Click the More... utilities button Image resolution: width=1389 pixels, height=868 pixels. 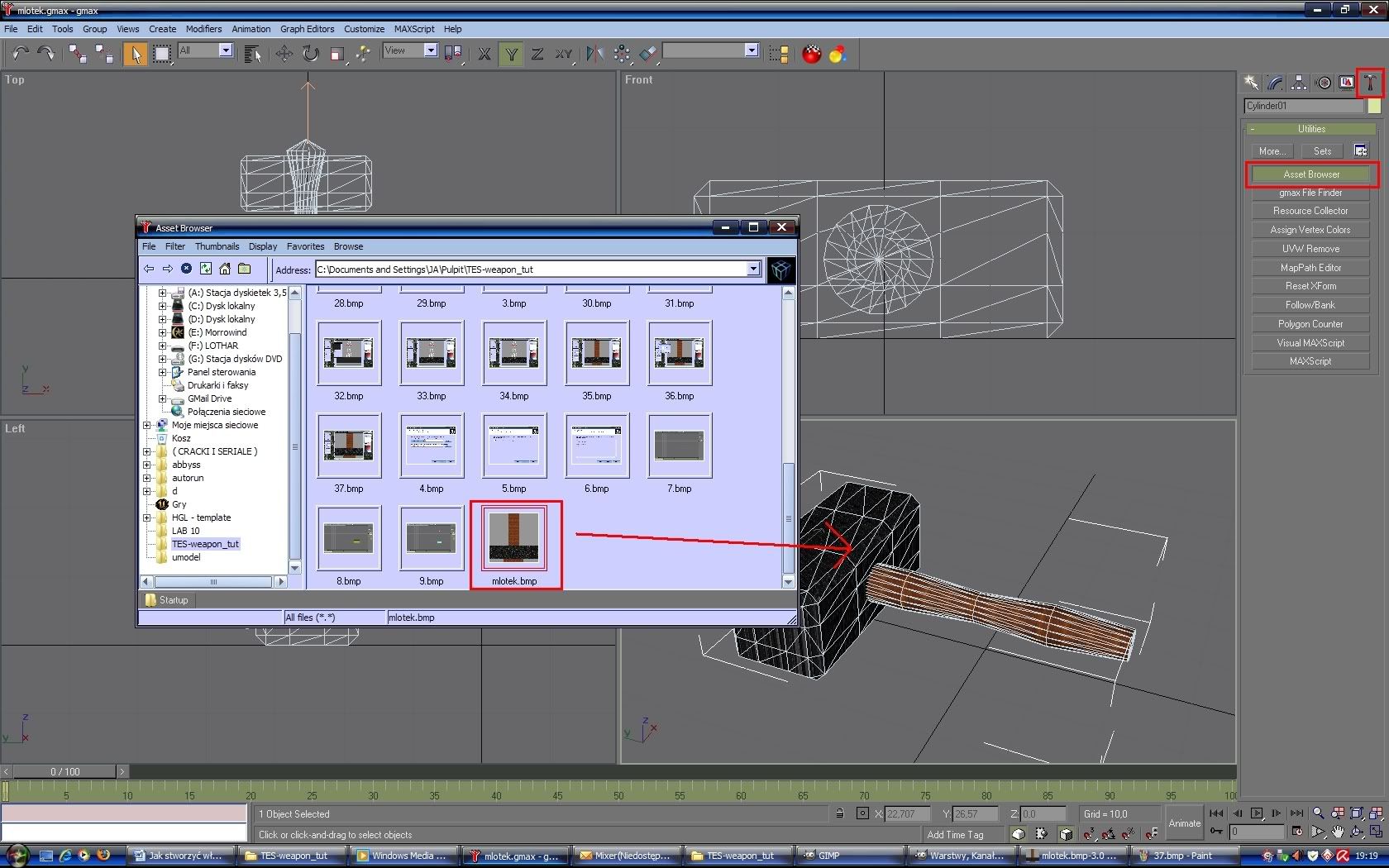point(1272,151)
